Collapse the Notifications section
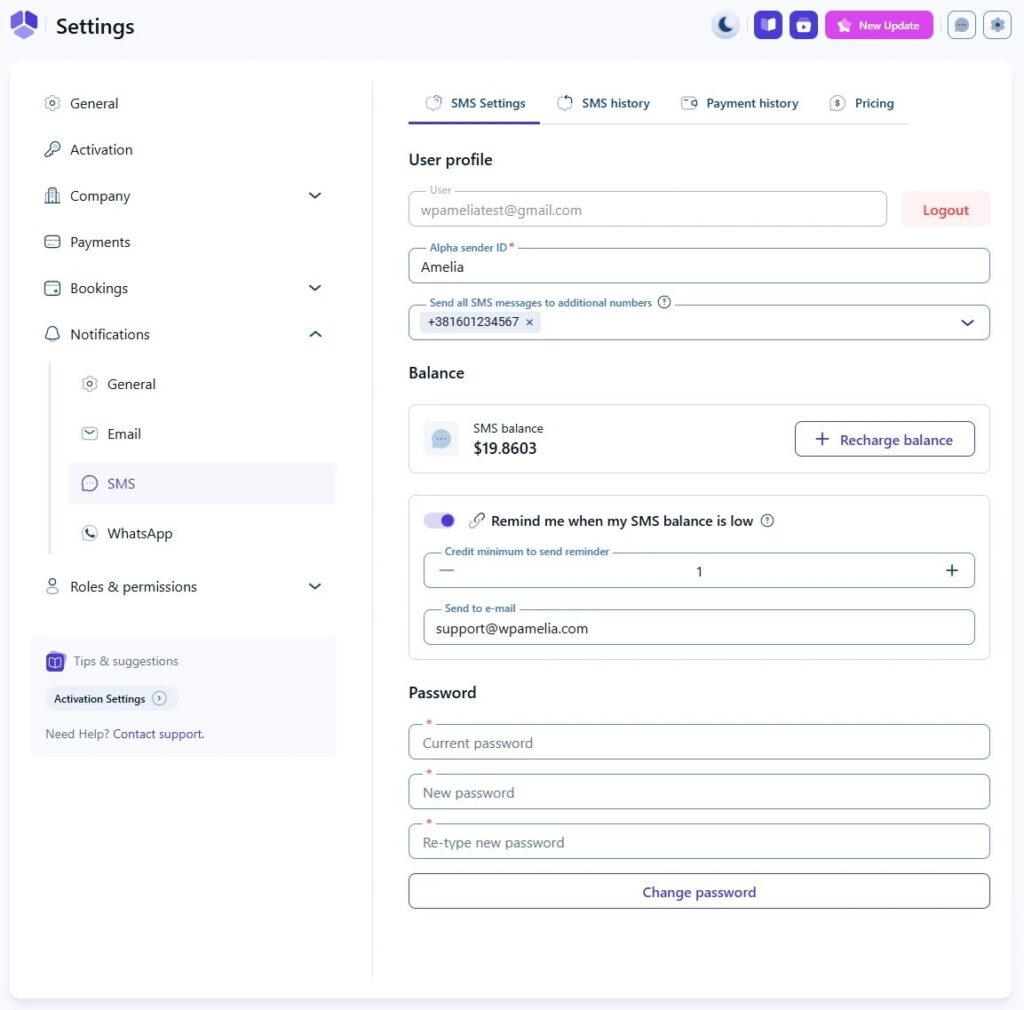 tap(315, 334)
